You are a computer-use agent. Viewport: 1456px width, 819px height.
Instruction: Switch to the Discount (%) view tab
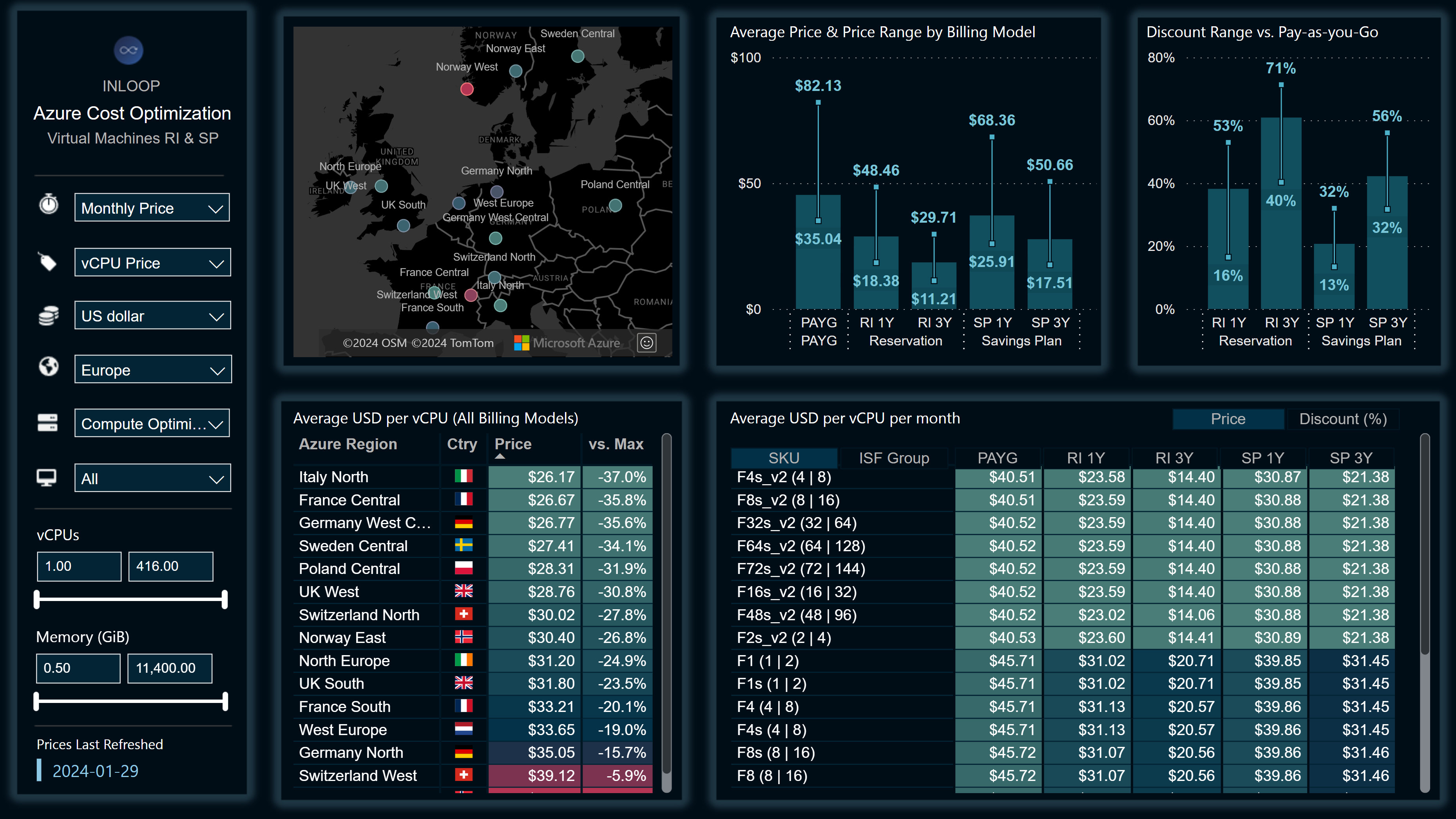point(1342,419)
